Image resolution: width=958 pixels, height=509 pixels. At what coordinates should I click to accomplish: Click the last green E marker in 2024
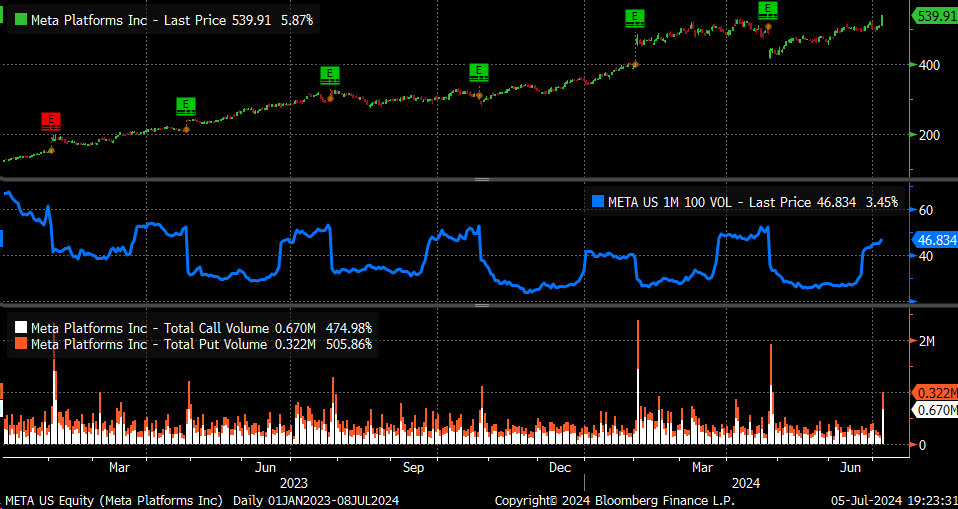click(768, 10)
